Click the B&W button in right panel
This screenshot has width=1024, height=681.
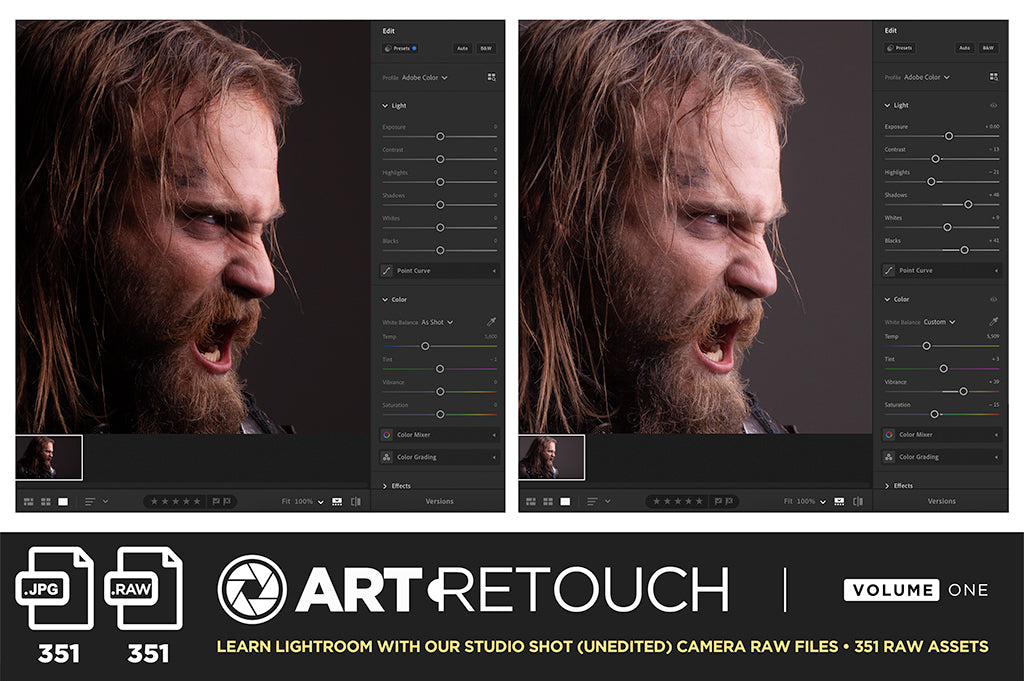pyautogui.click(x=988, y=48)
